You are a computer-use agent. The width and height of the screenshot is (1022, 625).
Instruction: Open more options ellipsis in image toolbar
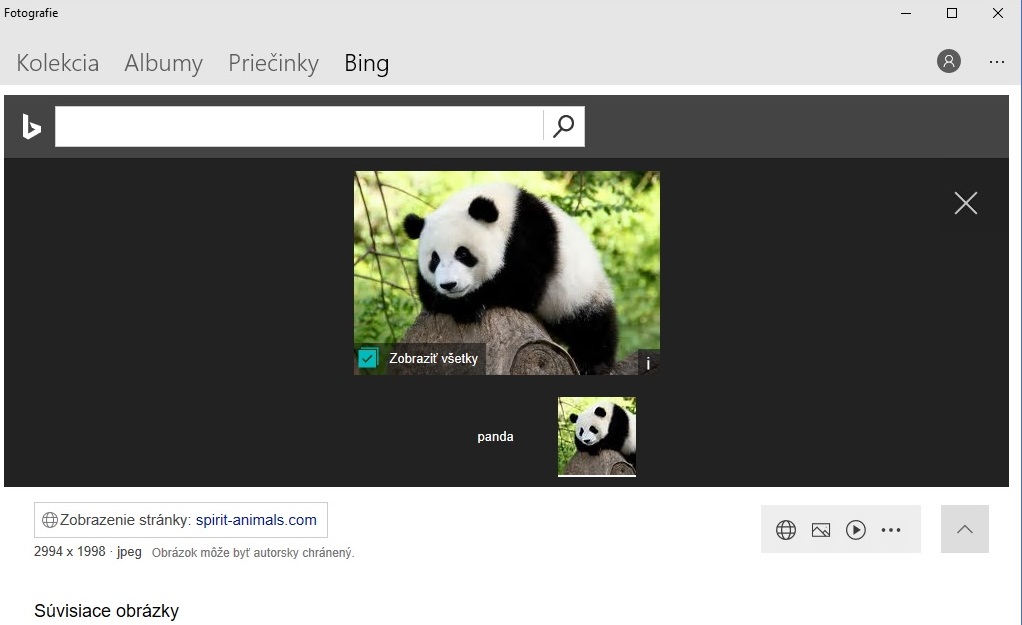coord(891,530)
